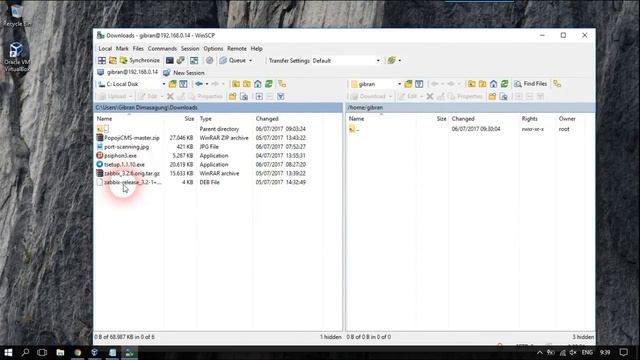Refresh the remote panel
The width and height of the screenshot is (640, 360).
click(504, 84)
